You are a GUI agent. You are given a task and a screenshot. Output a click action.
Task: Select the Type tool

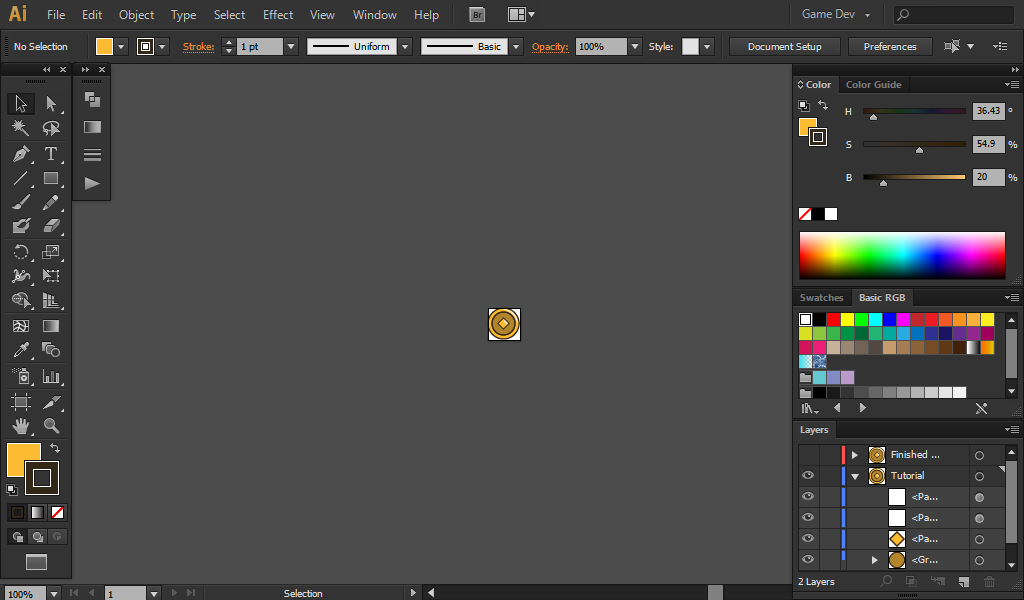click(51, 154)
